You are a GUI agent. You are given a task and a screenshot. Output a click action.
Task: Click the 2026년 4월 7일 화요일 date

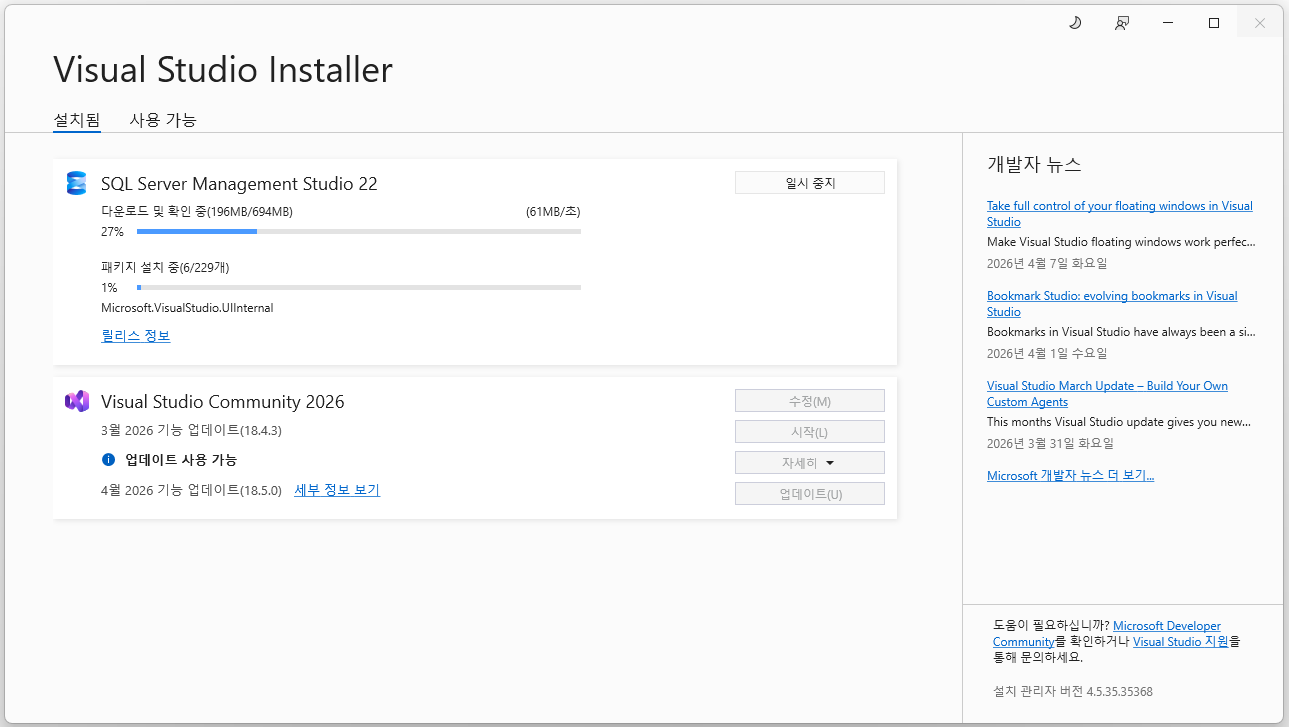coord(1047,264)
